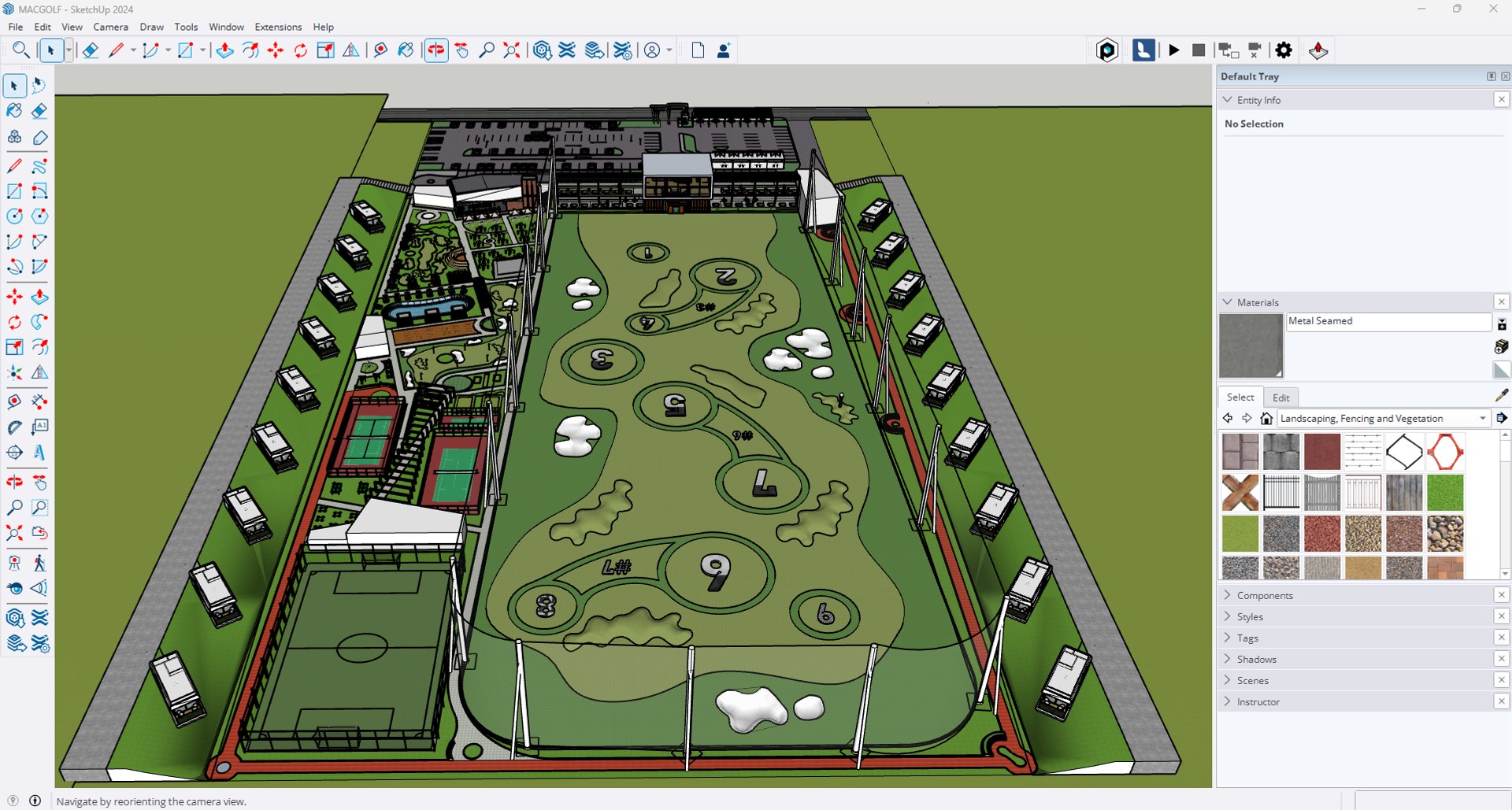Choose the Eraser tool in left toolbar
The image size is (1512, 810).
click(x=39, y=111)
